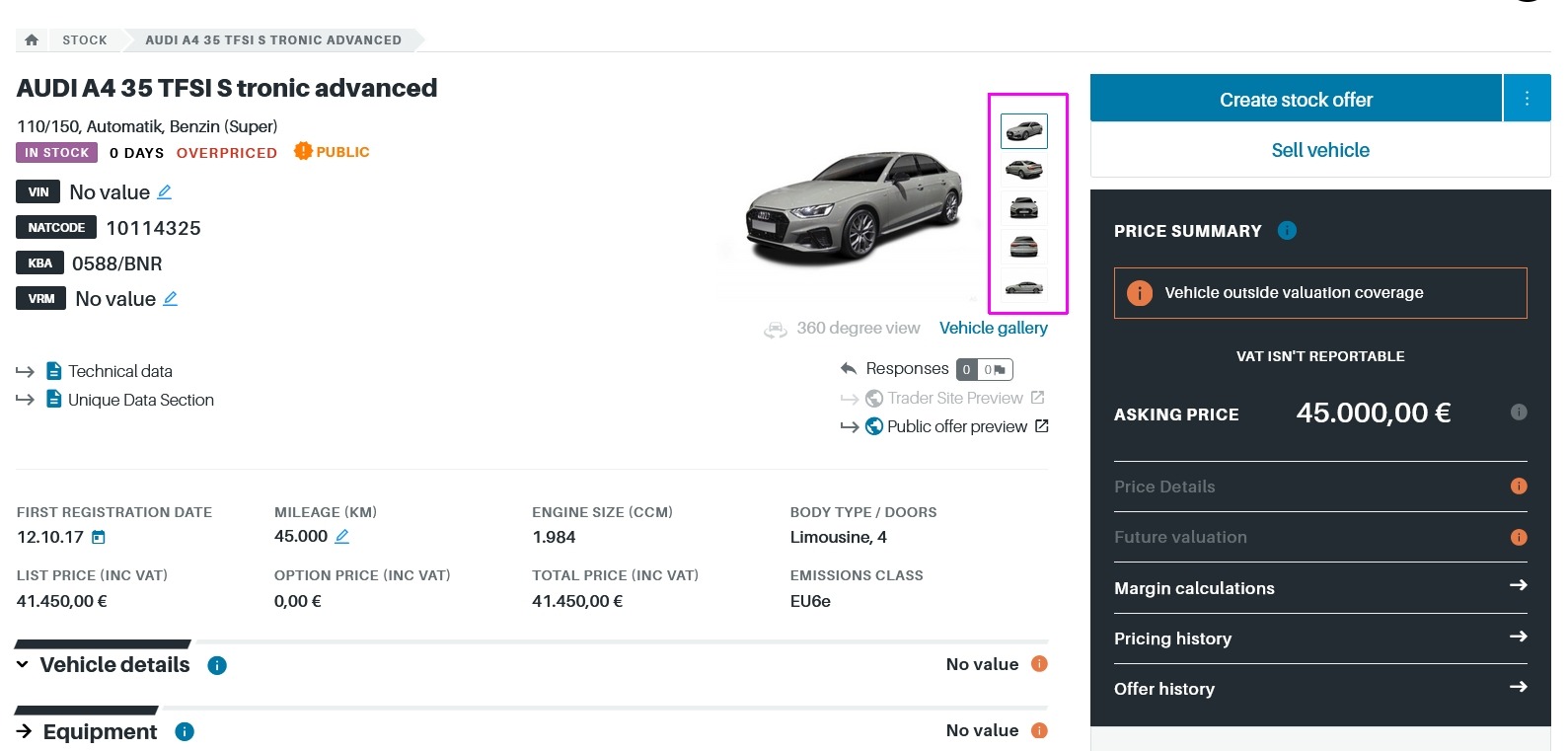Click Price Summary info icon
1568x751 pixels.
click(x=1287, y=230)
